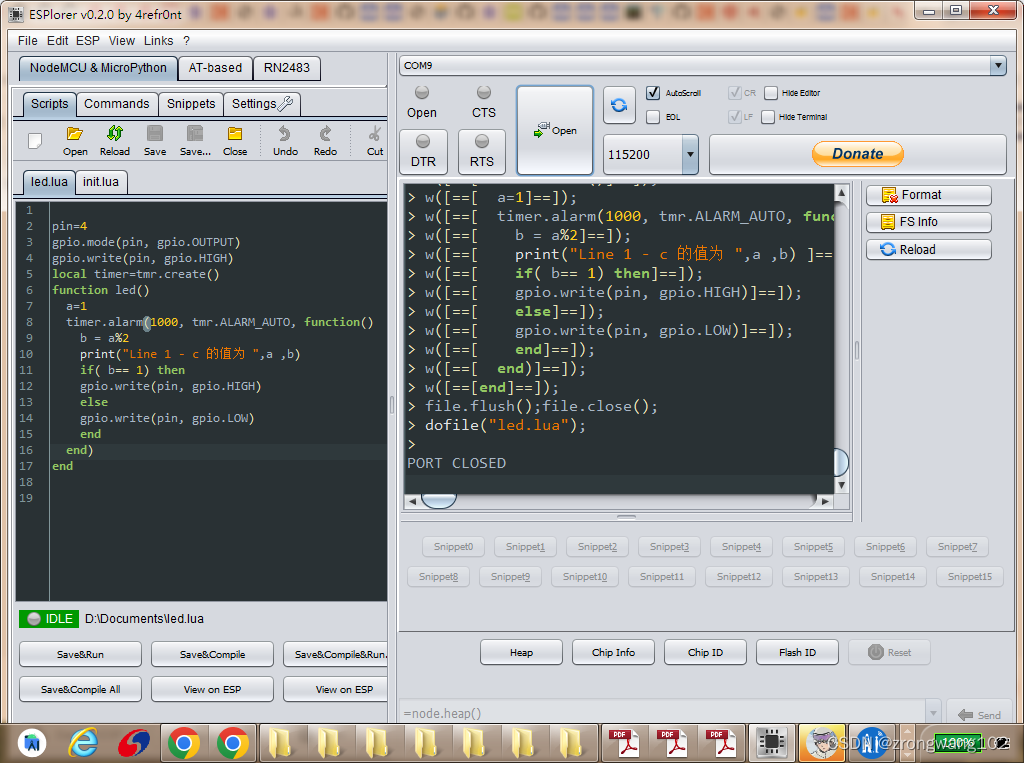This screenshot has width=1024, height=763.
Task: Switch to the AT-based tab
Action: pos(215,68)
